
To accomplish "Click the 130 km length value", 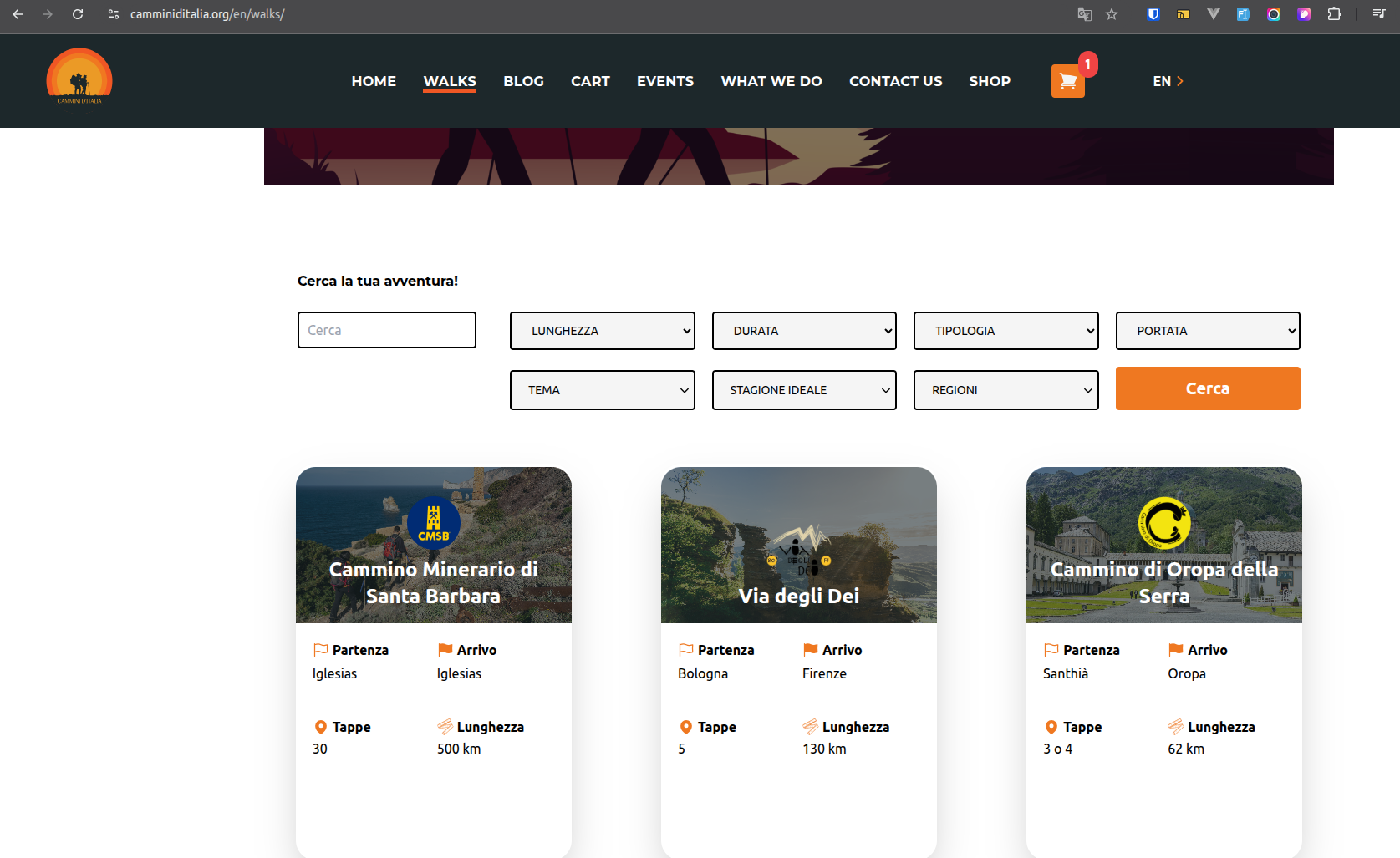I will [x=824, y=749].
